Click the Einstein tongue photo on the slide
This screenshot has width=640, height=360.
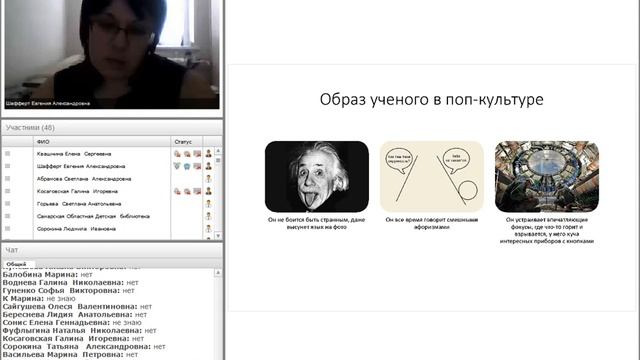click(x=317, y=176)
